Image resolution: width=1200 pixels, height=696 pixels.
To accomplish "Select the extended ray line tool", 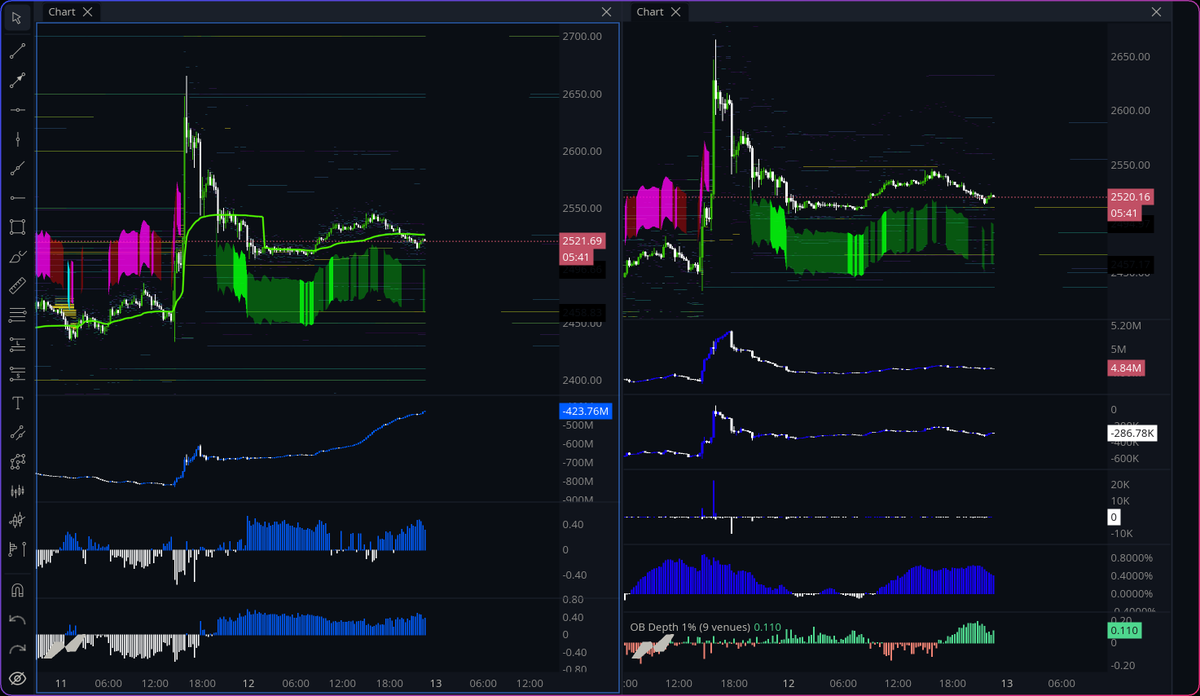I will pos(17,168).
